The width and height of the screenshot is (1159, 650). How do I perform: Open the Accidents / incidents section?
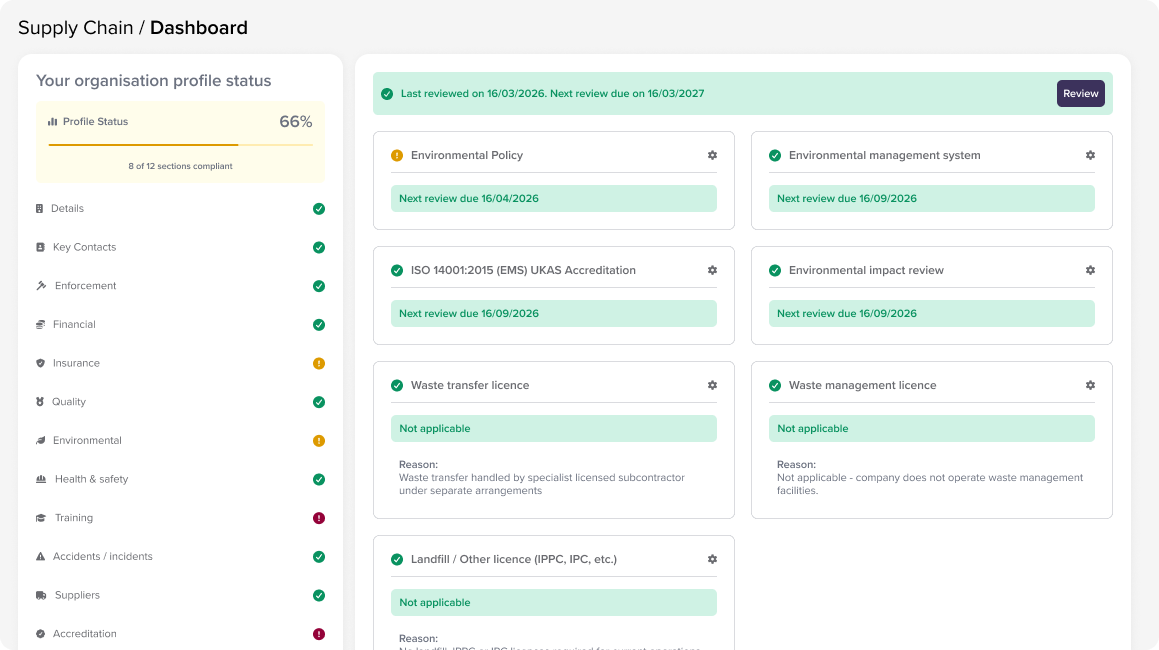pos(102,556)
